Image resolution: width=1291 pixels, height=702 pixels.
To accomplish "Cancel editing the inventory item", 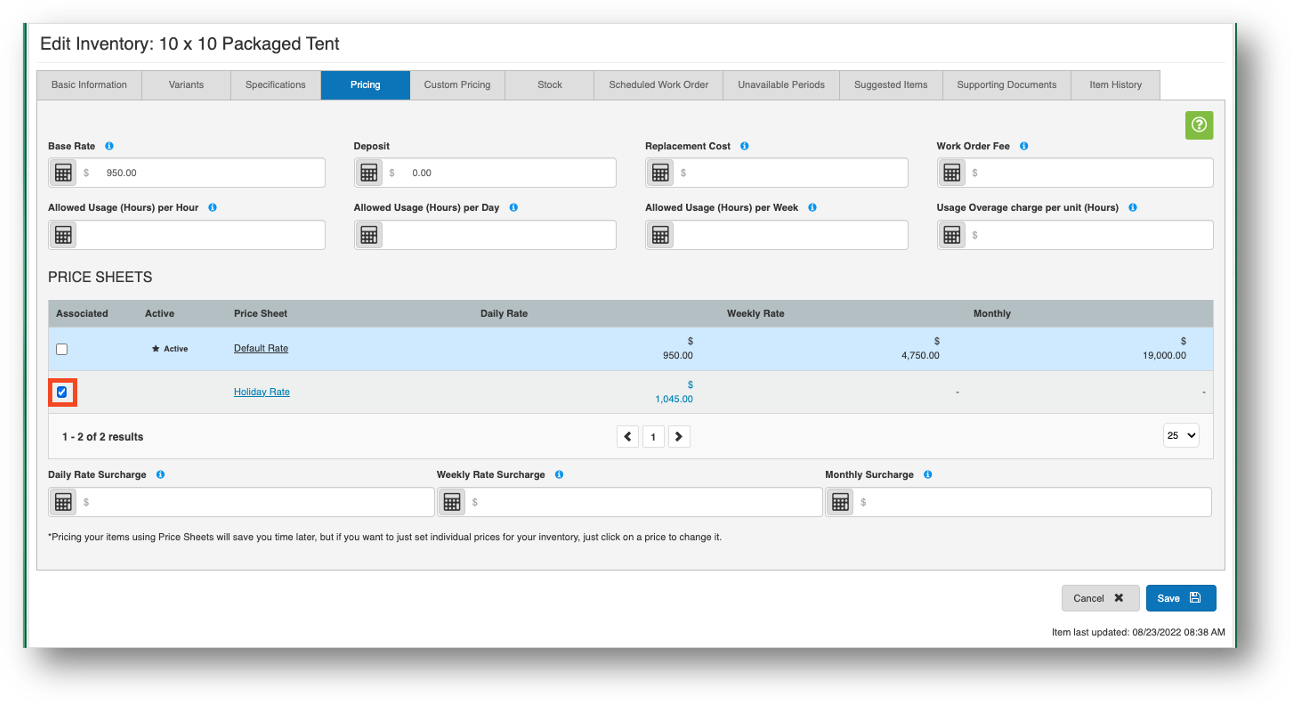I will coord(1099,598).
